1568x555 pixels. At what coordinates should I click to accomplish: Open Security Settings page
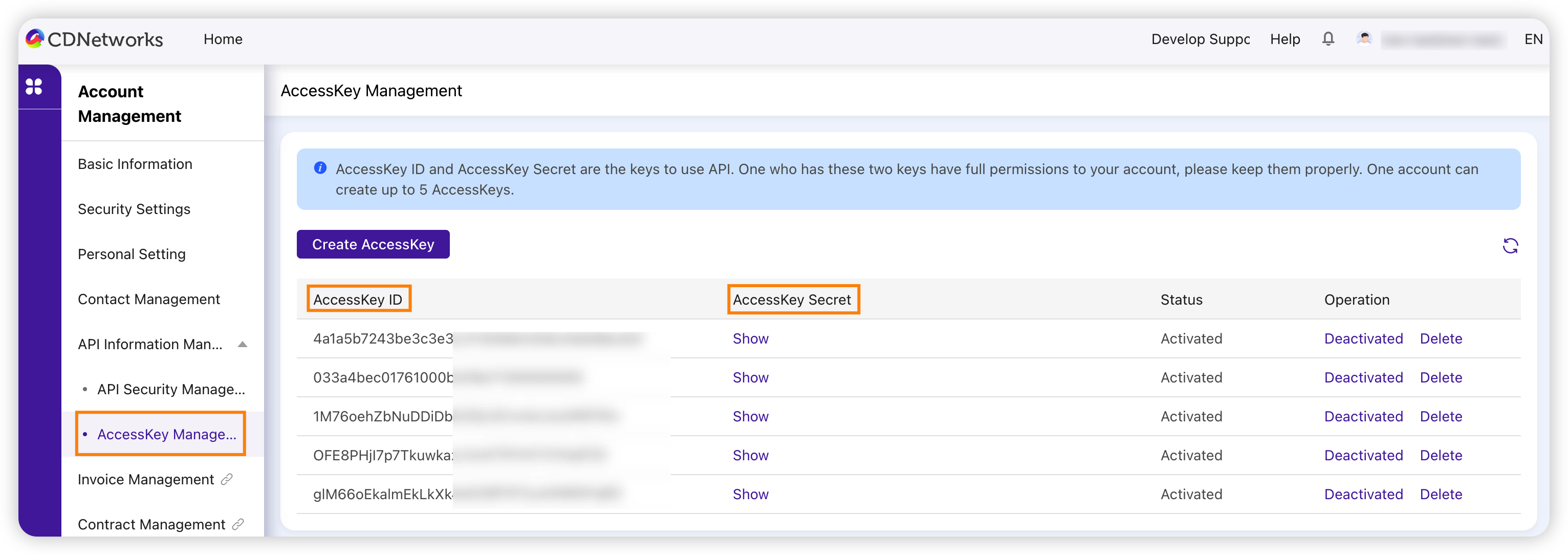(134, 209)
